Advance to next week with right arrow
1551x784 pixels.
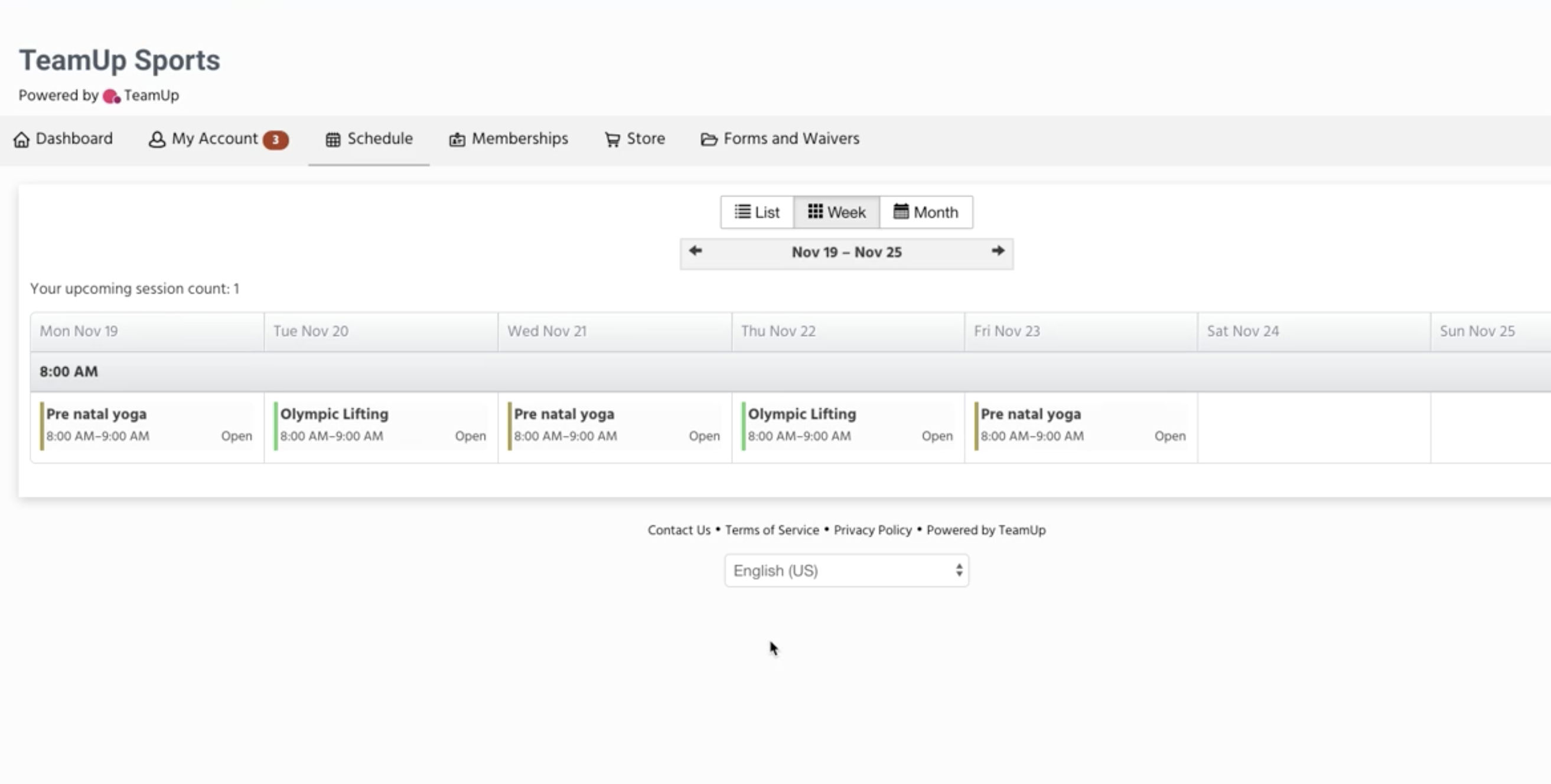(998, 251)
